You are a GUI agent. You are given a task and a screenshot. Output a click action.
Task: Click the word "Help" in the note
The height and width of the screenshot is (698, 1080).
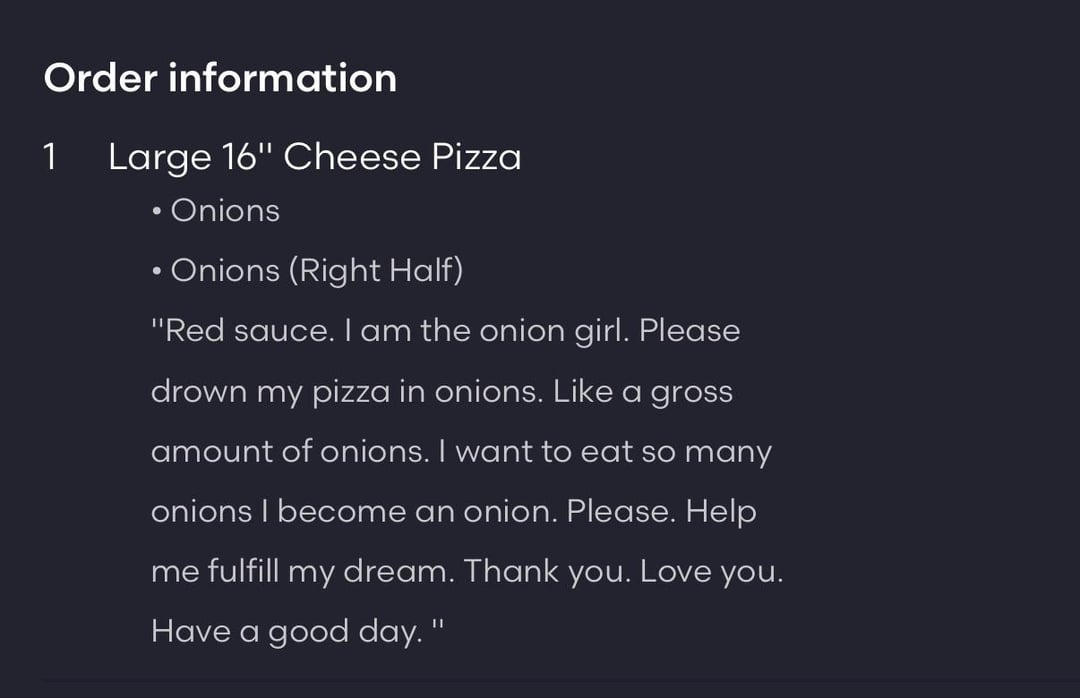(720, 511)
